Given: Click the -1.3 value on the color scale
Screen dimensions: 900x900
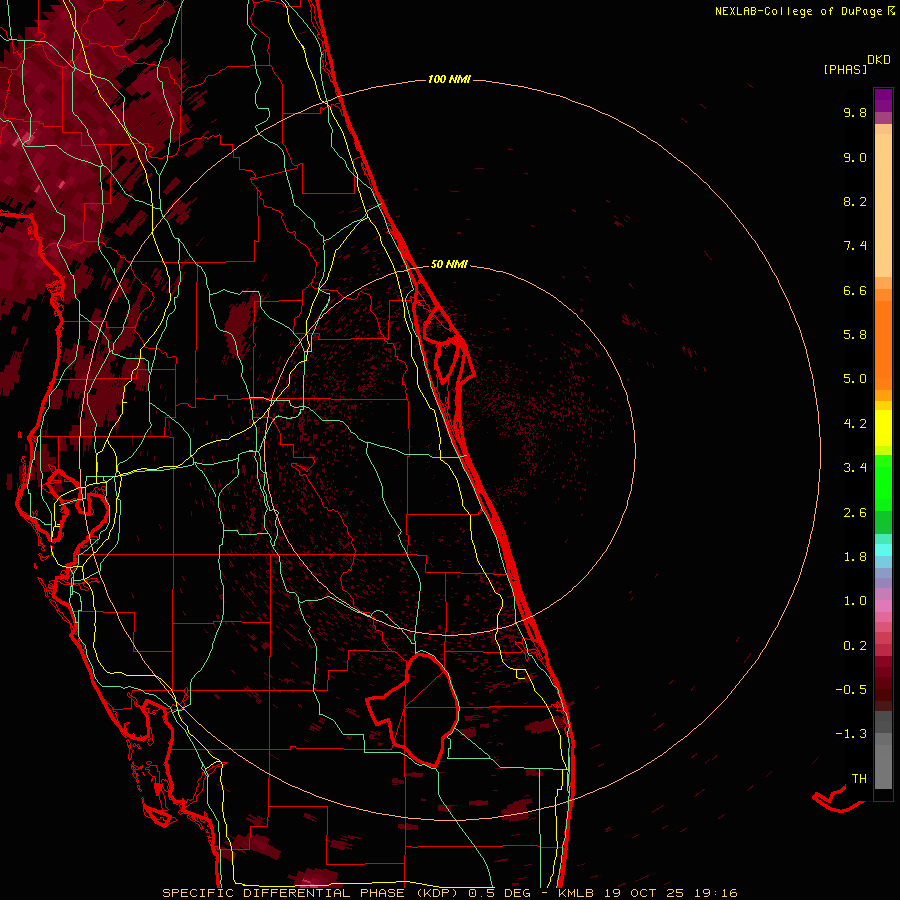Looking at the screenshot, I should [851, 734].
